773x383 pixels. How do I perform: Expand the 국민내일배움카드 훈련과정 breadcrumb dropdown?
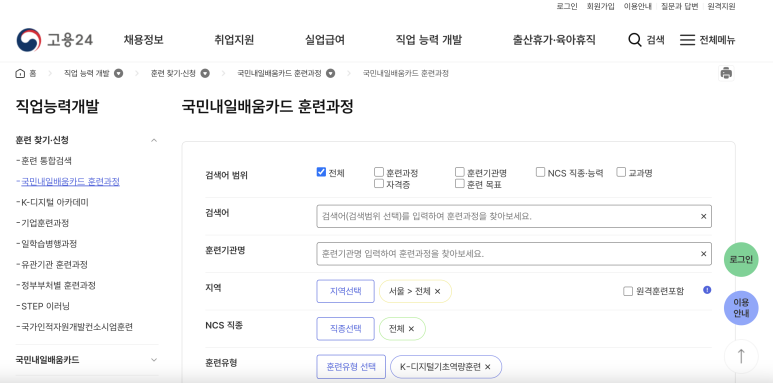[x=330, y=73]
